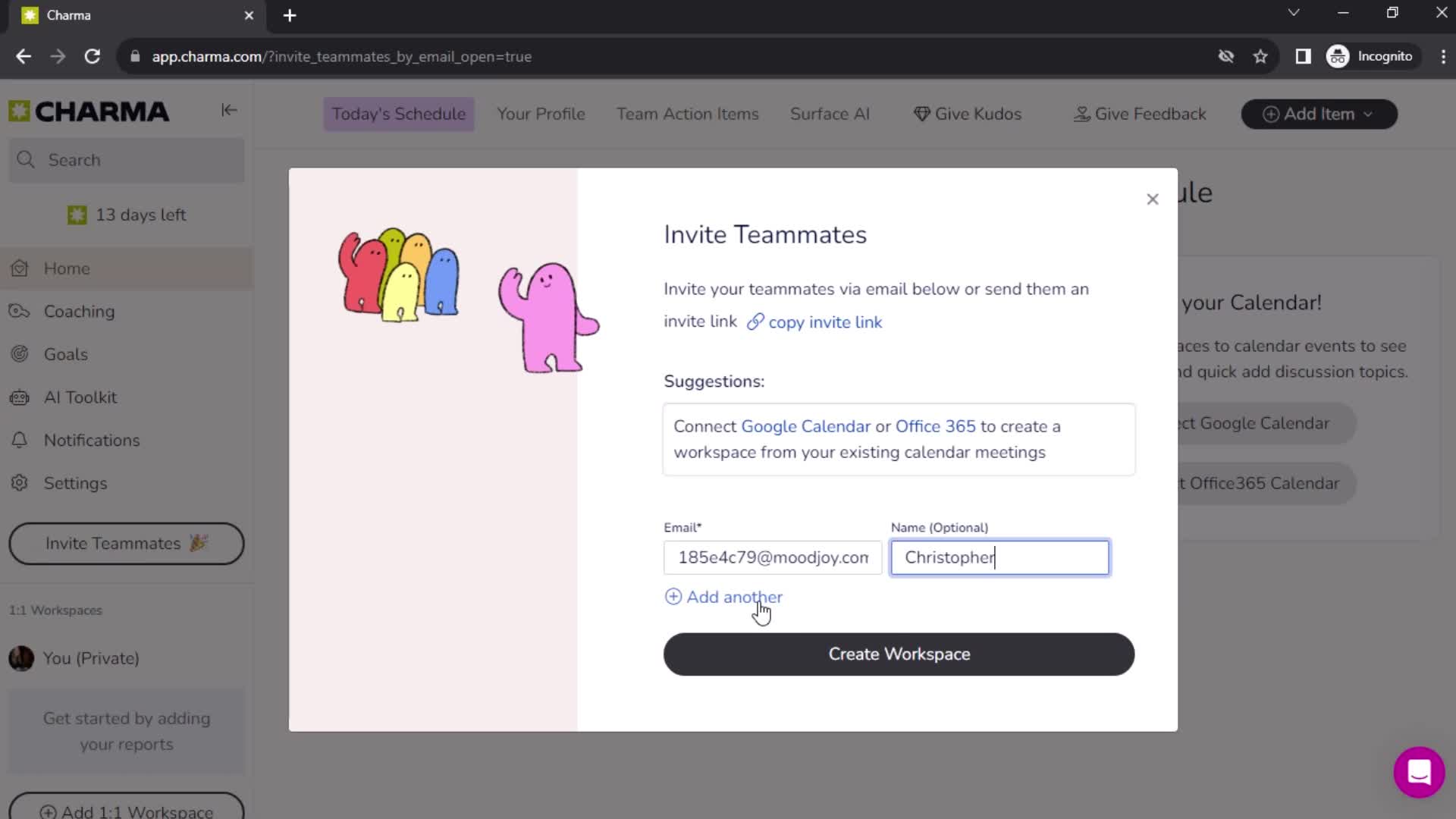
Task: Click the close dialog X button
Action: [x=1153, y=199]
